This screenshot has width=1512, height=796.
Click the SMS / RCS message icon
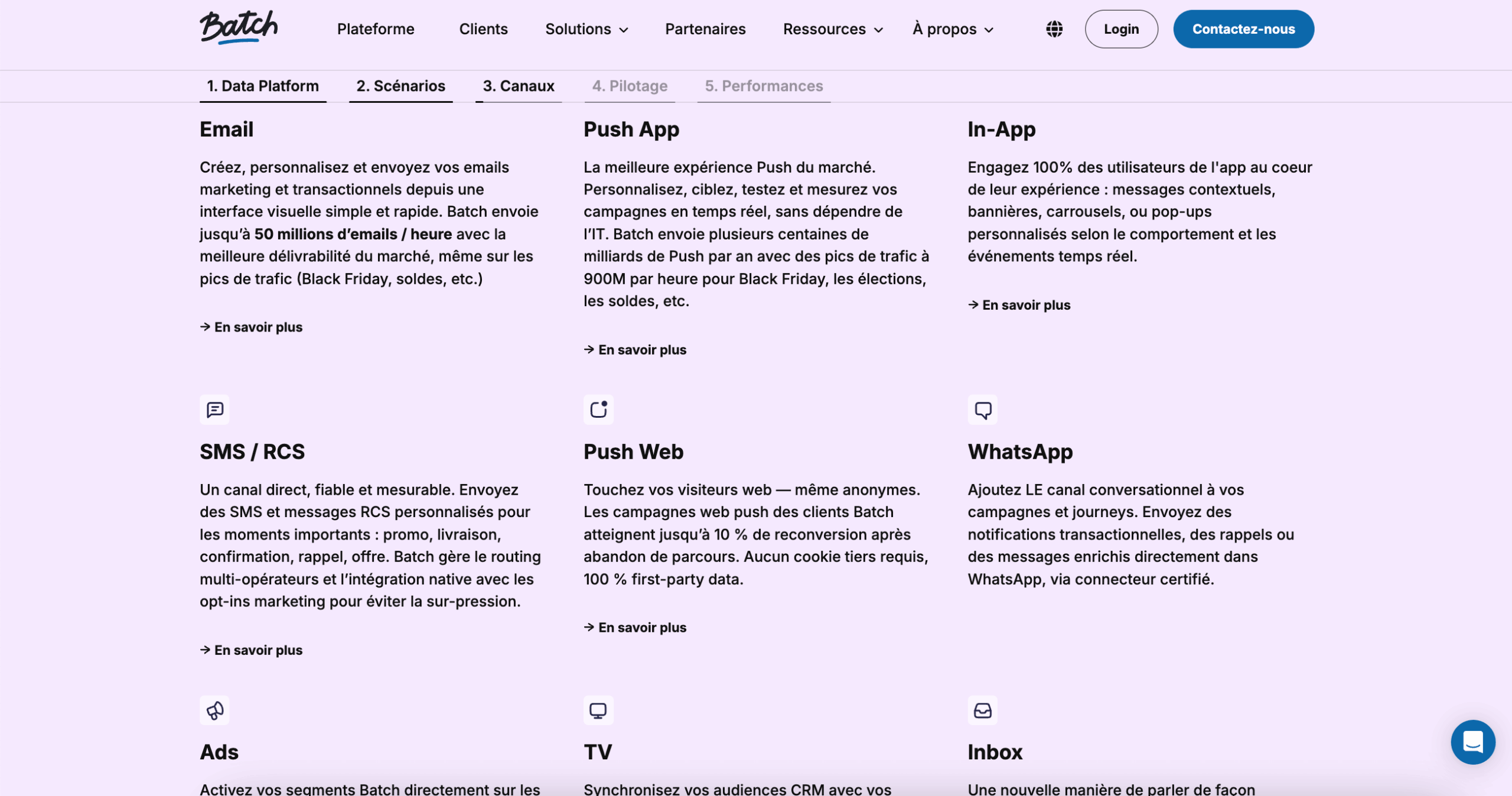pyautogui.click(x=214, y=410)
